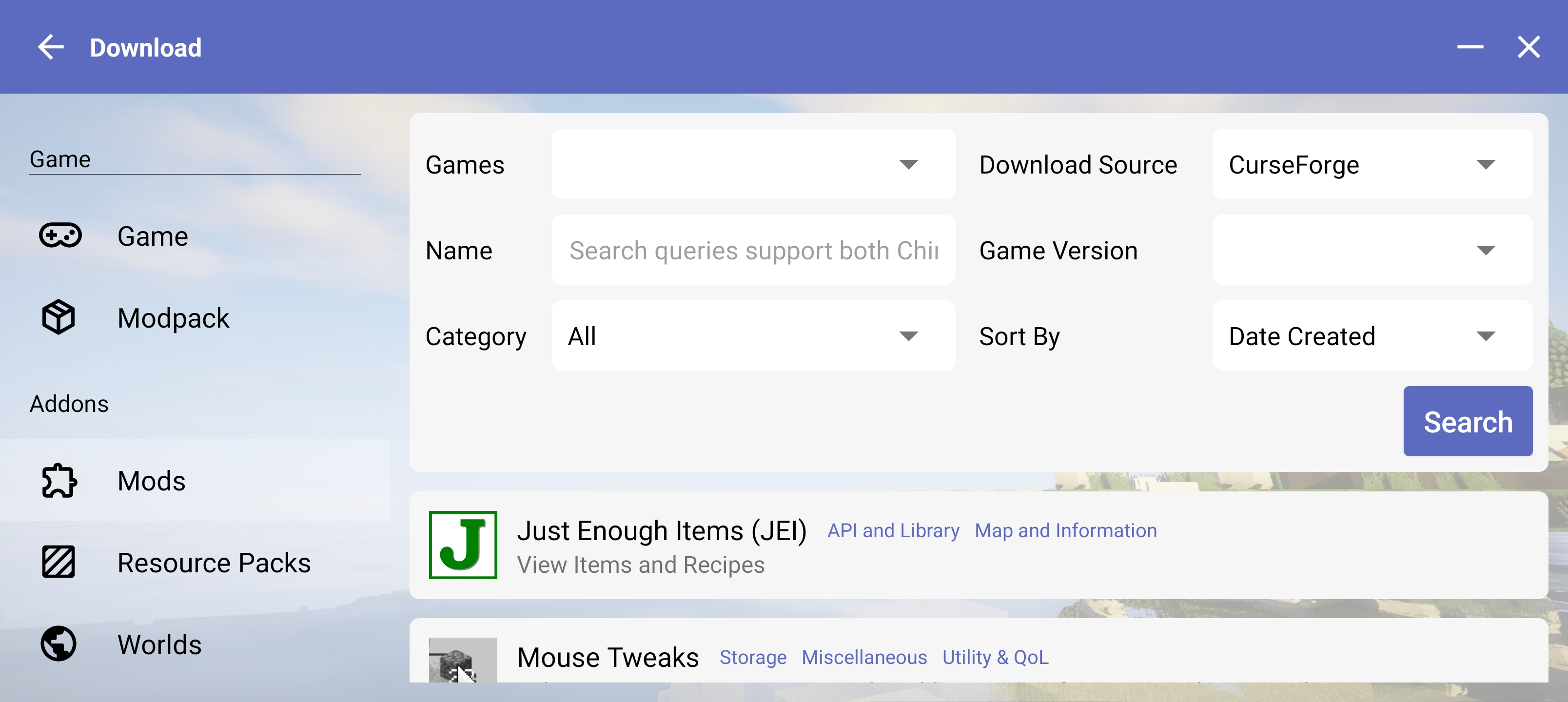Image resolution: width=1568 pixels, height=702 pixels.
Task: Select the Mods tab in sidebar
Action: point(151,480)
